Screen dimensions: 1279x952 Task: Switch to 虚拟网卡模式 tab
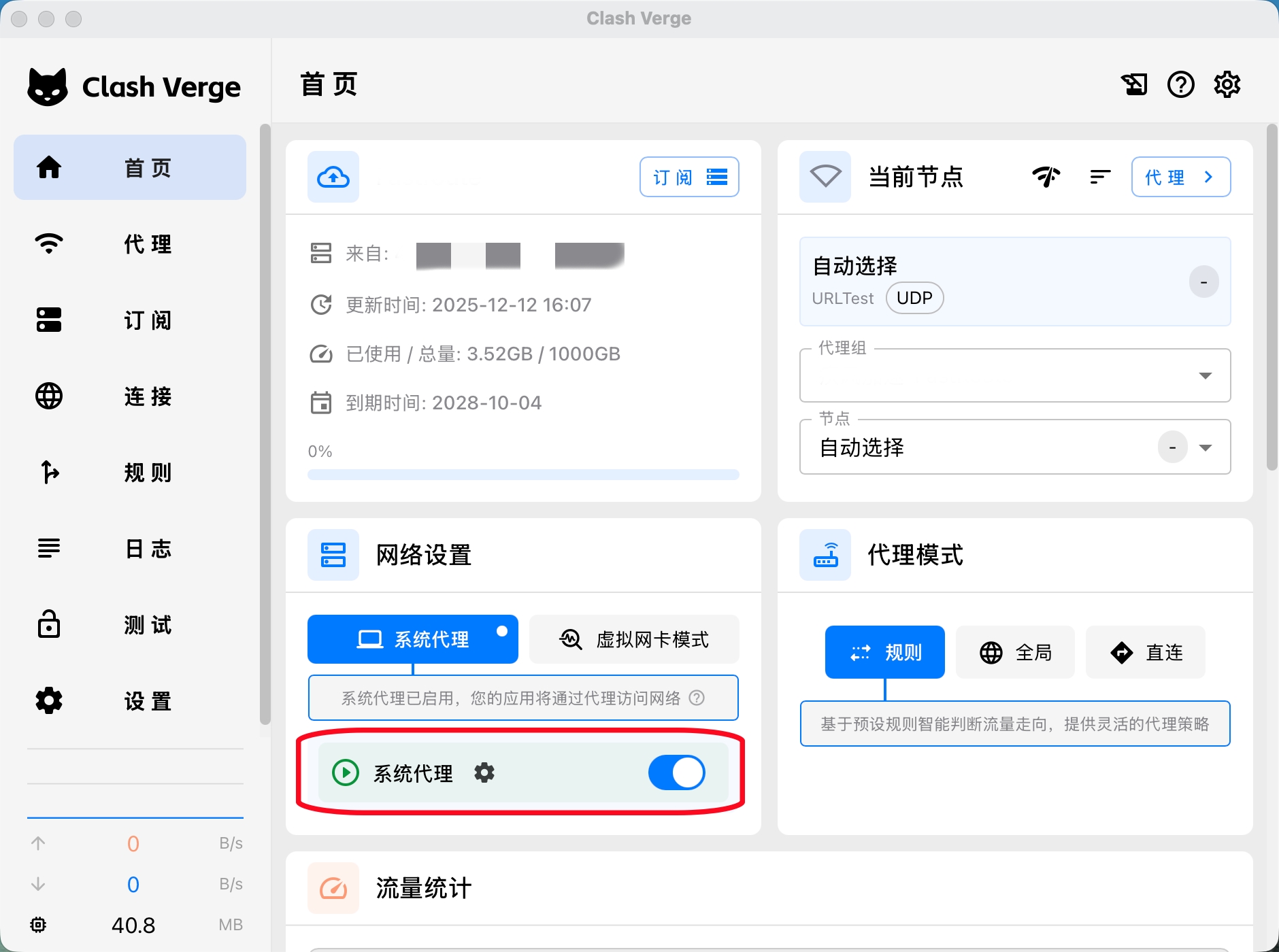(x=634, y=639)
